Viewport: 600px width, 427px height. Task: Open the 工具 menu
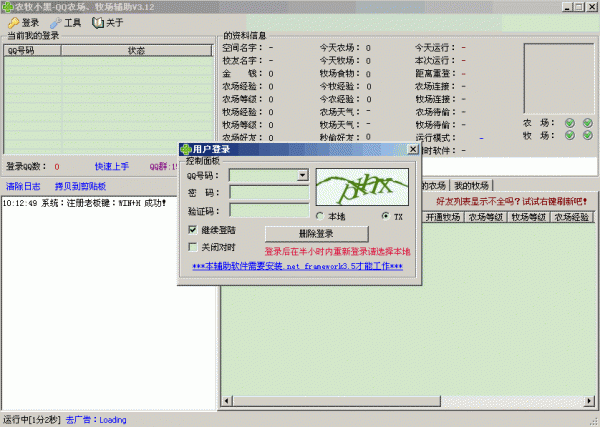click(x=66, y=23)
